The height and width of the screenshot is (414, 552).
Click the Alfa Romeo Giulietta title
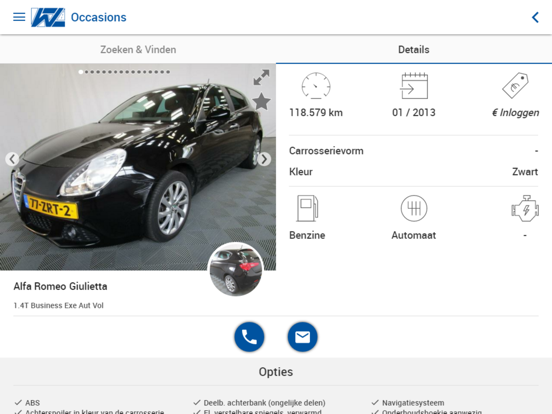coord(61,286)
